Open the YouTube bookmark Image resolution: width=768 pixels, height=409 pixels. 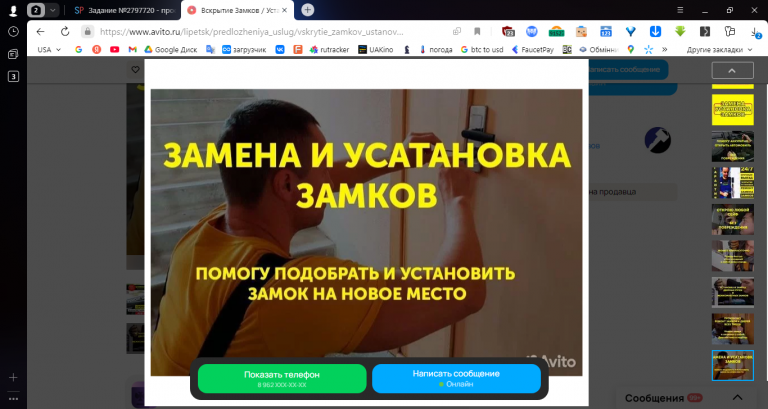click(115, 49)
